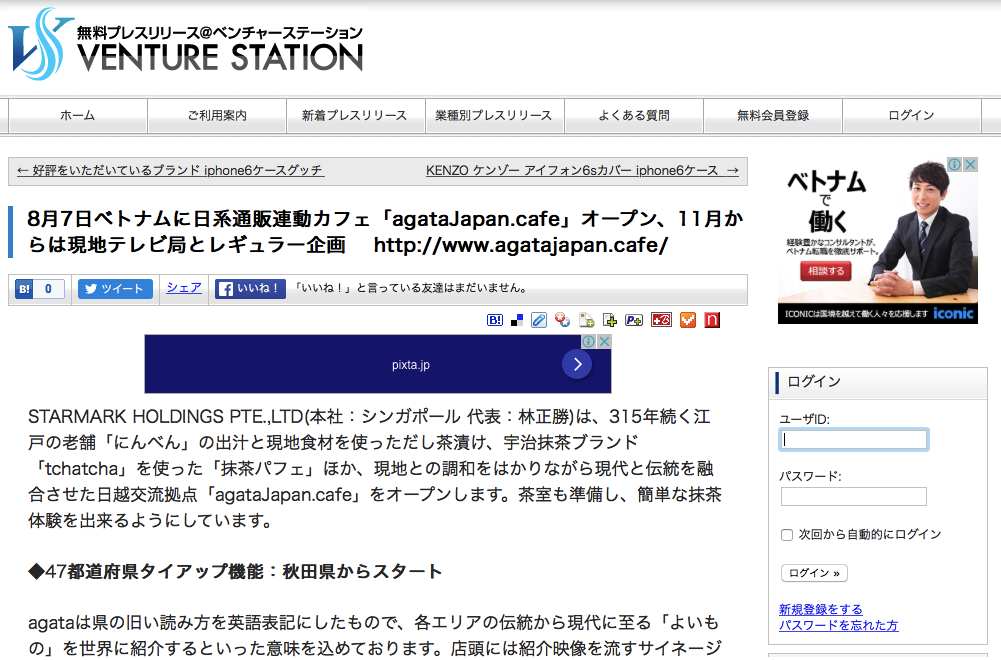Click the heading ◆47都道府県タイアップ機能：秋田県からスタート
1001x660 pixels.
tap(235, 571)
